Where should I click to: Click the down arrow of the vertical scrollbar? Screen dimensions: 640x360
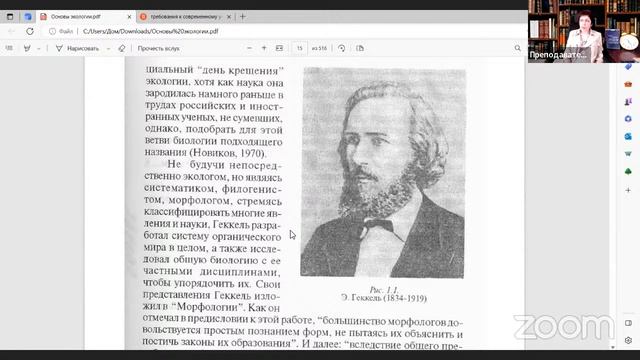pyautogui.click(x=613, y=347)
